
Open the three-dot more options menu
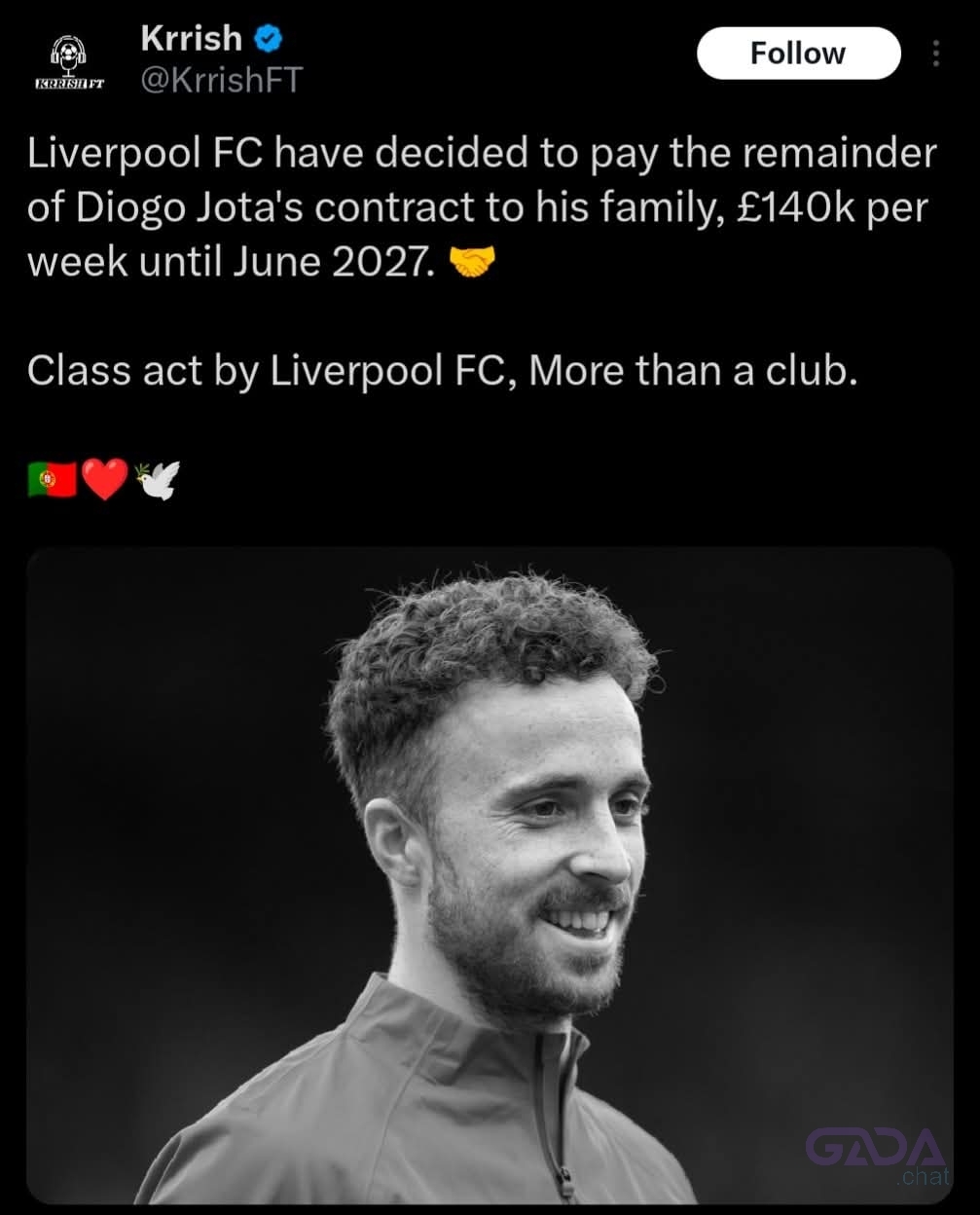tap(935, 54)
